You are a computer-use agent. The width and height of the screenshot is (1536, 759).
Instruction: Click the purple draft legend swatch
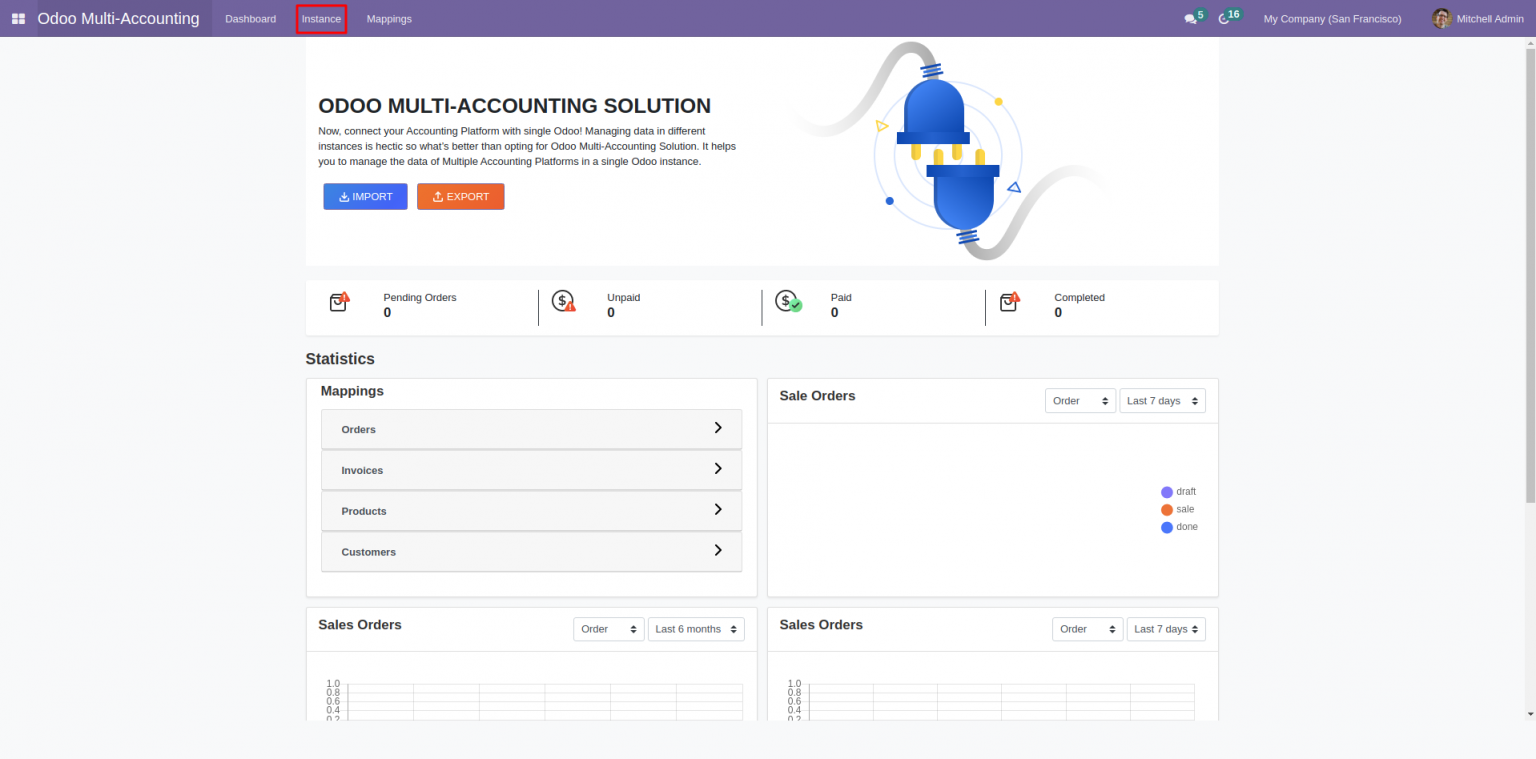(1166, 492)
